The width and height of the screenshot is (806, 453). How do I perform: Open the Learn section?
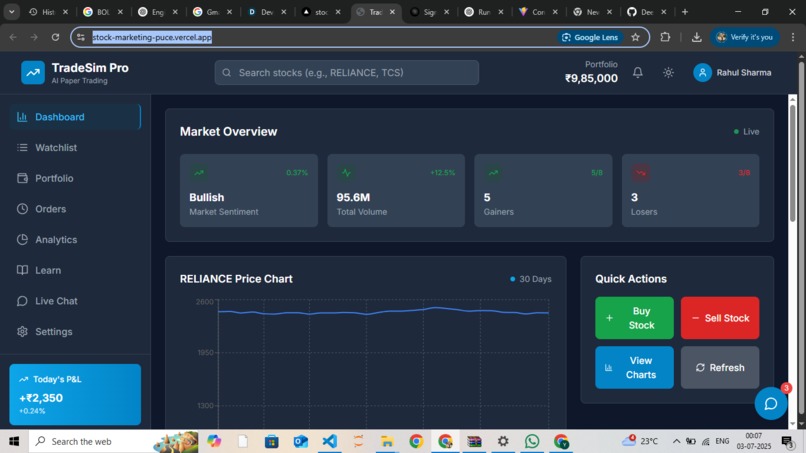(75, 270)
